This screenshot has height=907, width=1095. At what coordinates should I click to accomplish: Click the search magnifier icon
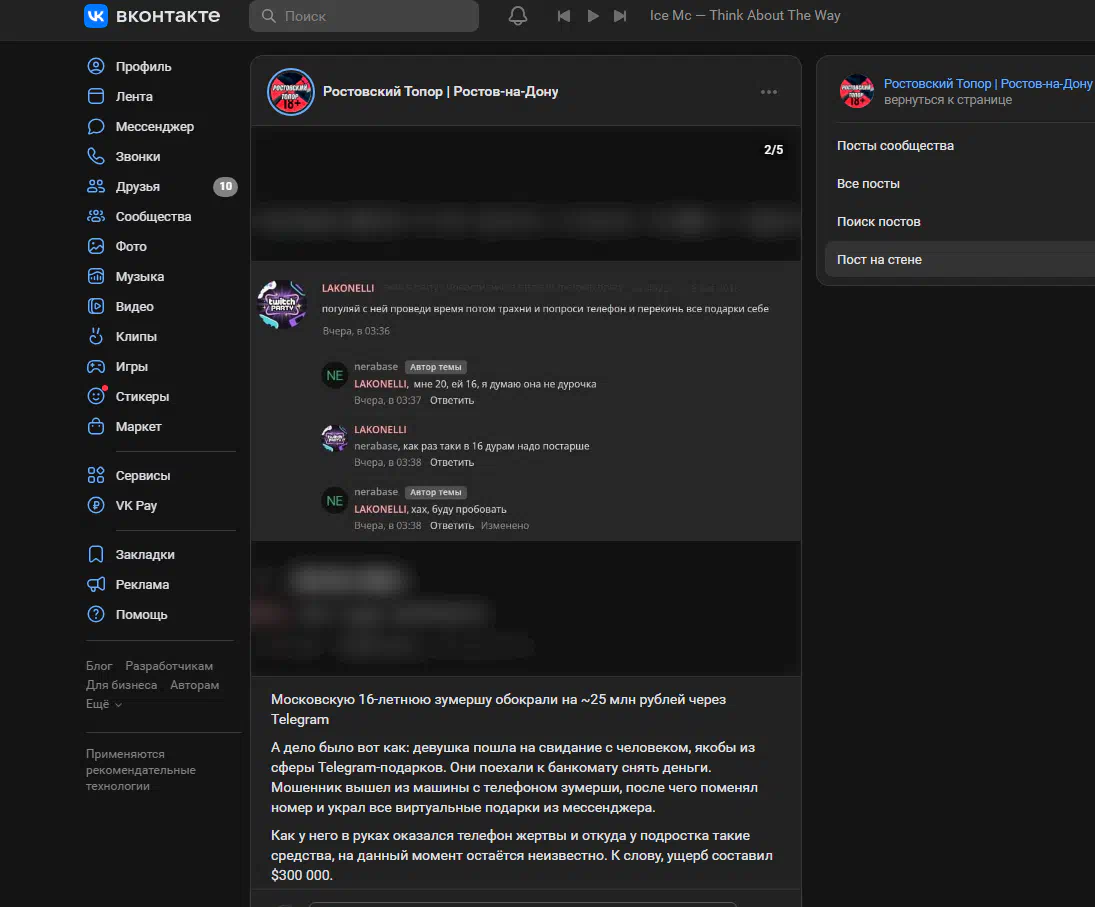click(x=269, y=15)
